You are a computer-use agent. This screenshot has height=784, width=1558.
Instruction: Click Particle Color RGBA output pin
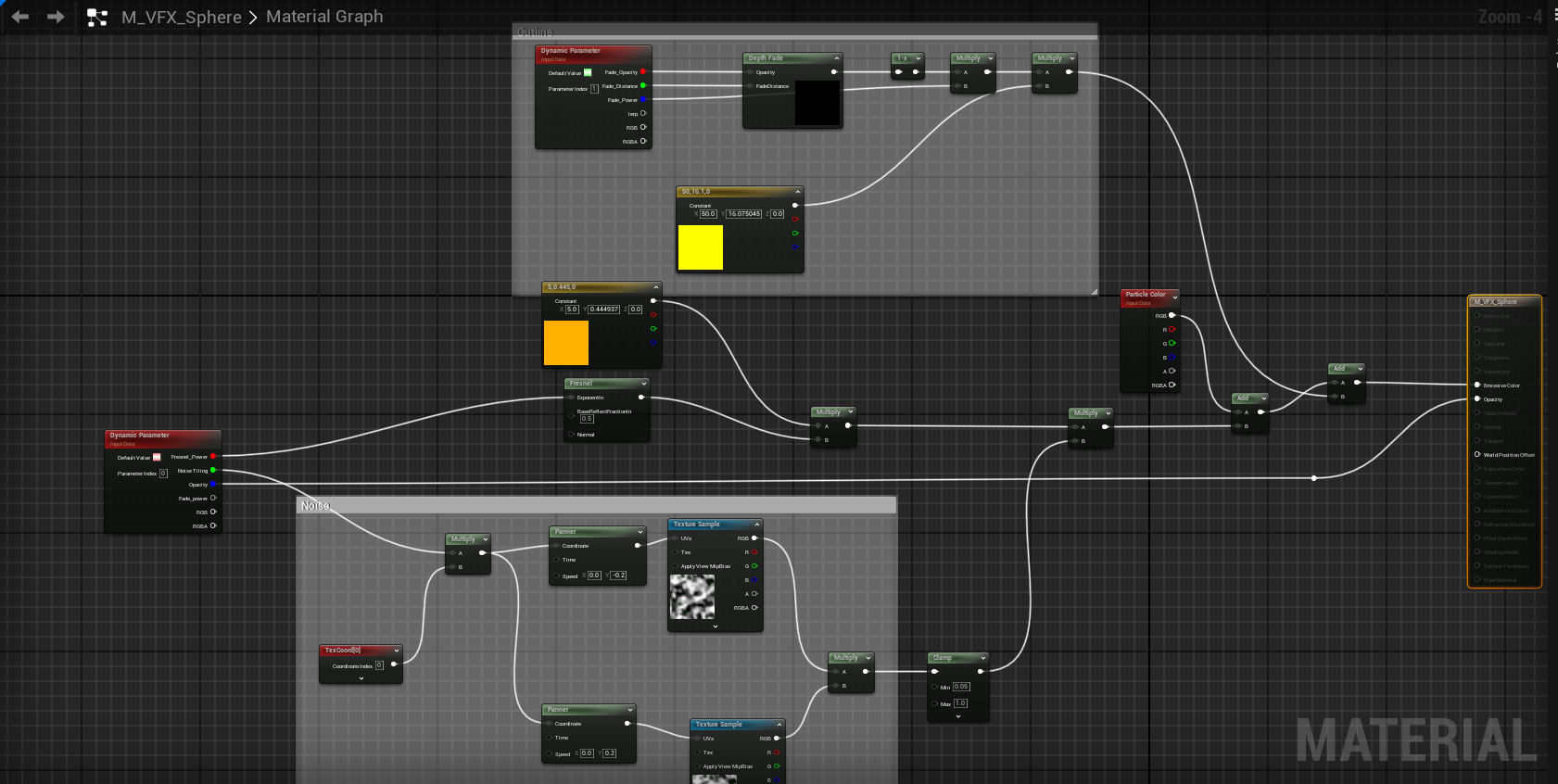(x=1172, y=385)
